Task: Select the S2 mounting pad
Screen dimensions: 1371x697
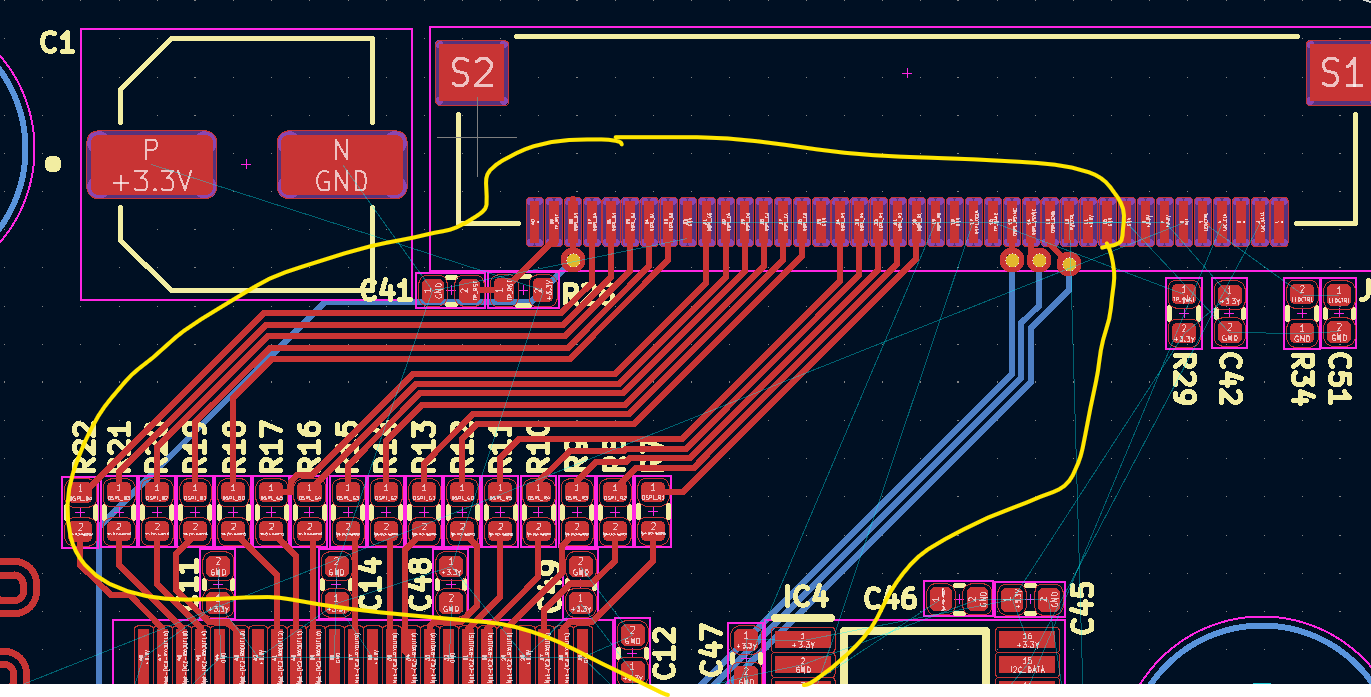Action: pyautogui.click(x=472, y=72)
